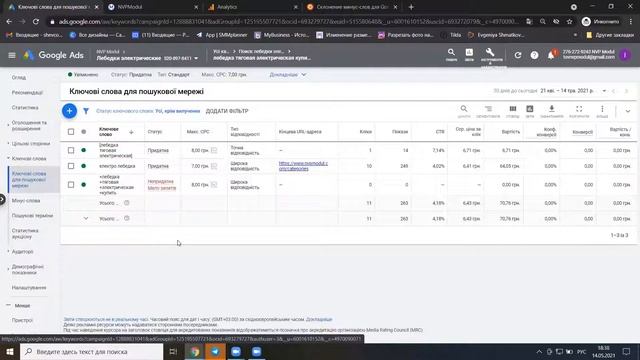The width and height of the screenshot is (640, 360).
Task: Open Огляд in the sidebar
Action: (19, 77)
